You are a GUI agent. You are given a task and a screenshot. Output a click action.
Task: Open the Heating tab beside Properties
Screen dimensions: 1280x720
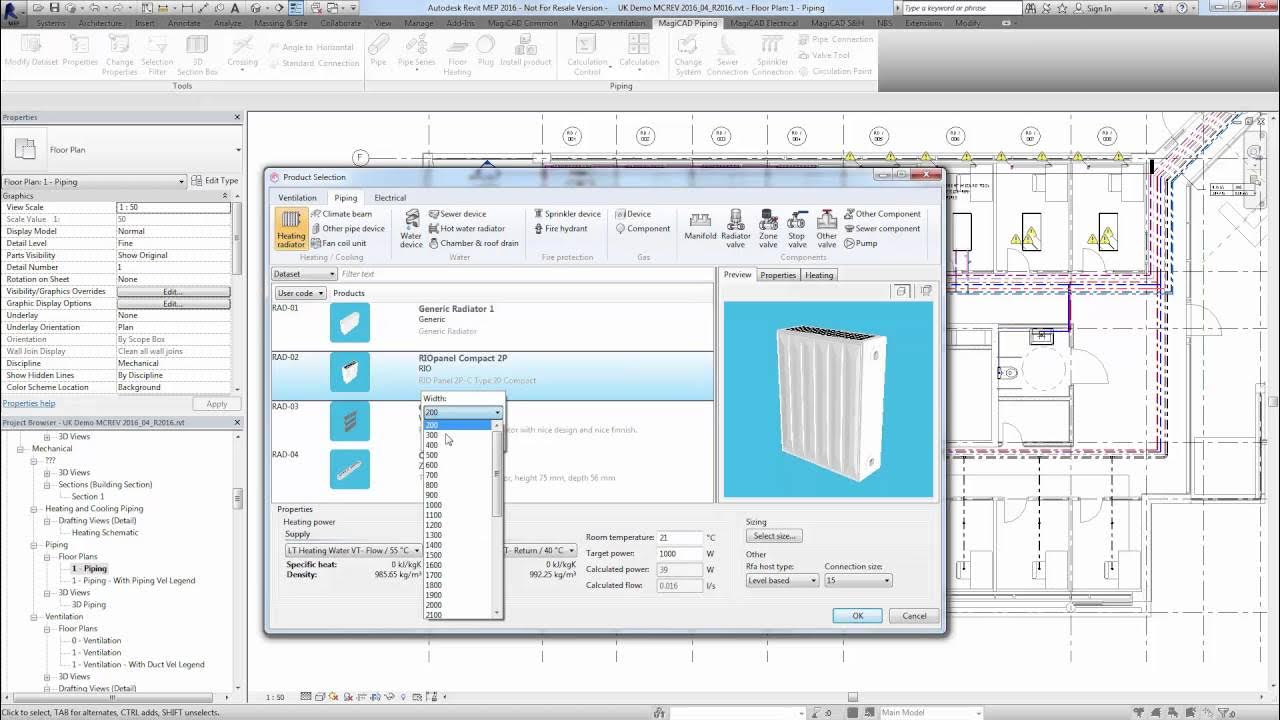[819, 275]
